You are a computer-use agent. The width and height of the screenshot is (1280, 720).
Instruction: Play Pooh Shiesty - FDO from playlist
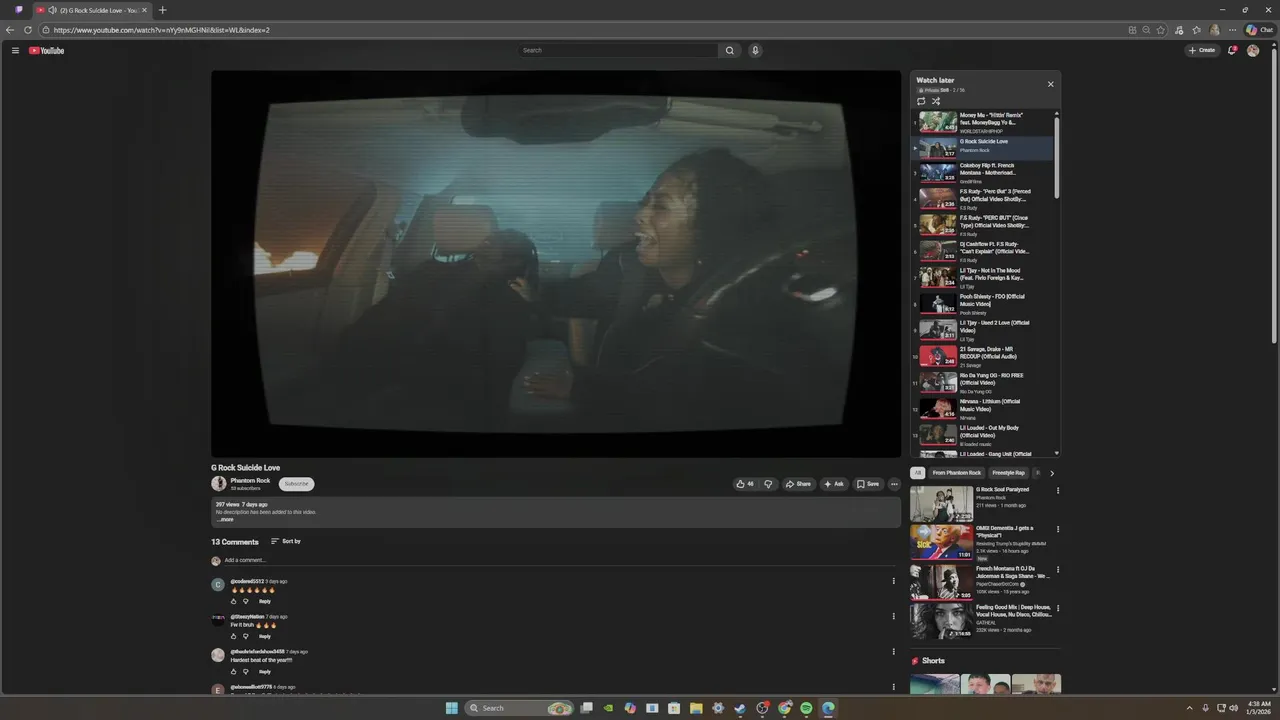(x=984, y=304)
